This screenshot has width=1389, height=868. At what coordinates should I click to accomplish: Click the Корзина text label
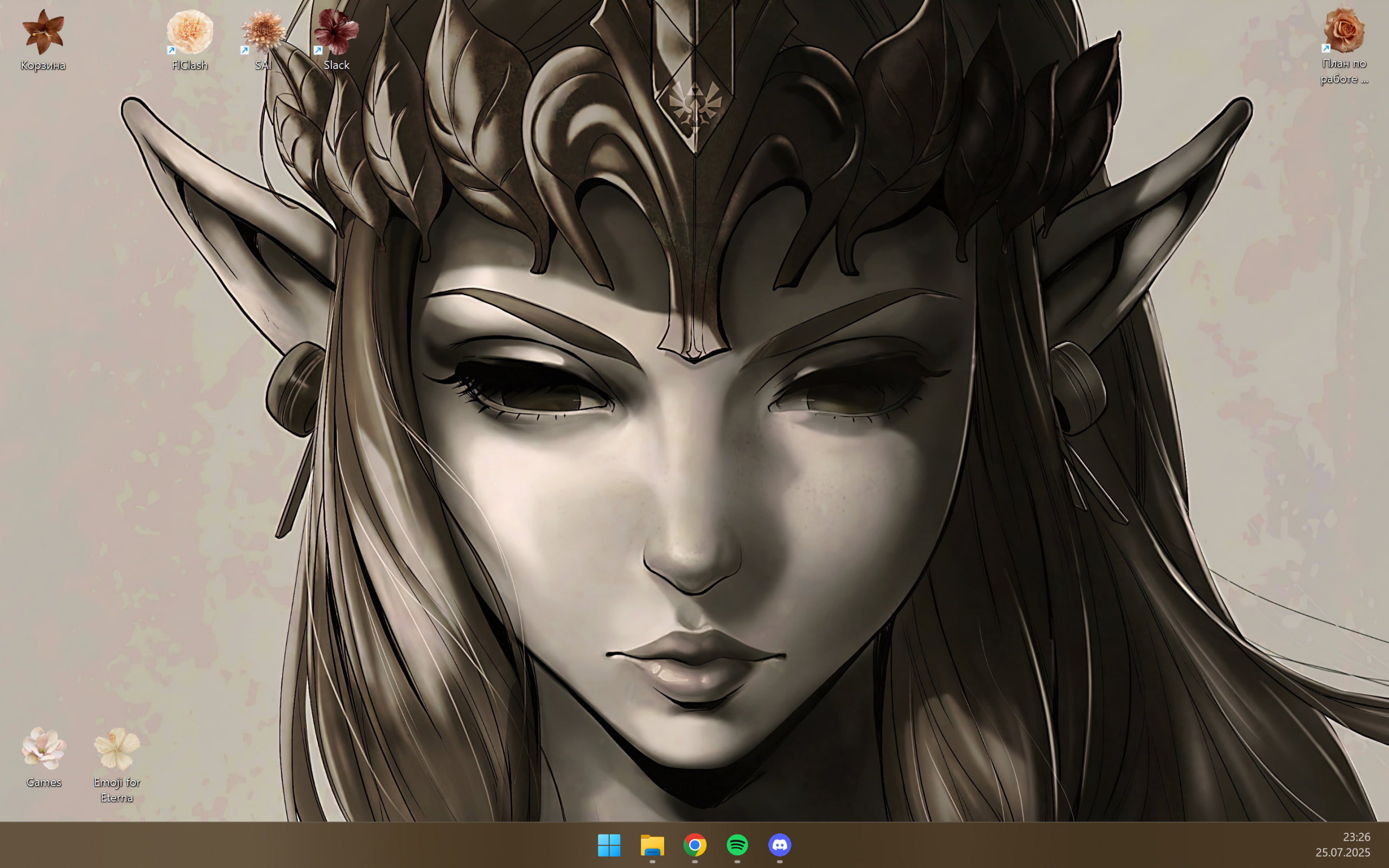43,66
